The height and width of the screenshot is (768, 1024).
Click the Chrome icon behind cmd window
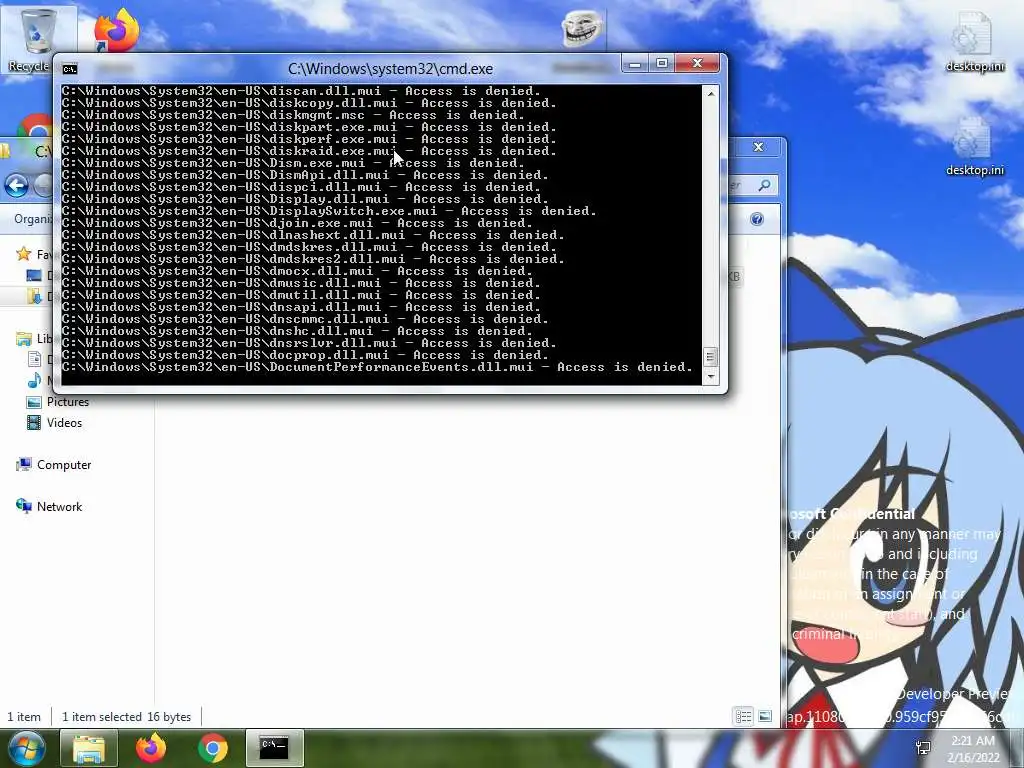tap(36, 127)
